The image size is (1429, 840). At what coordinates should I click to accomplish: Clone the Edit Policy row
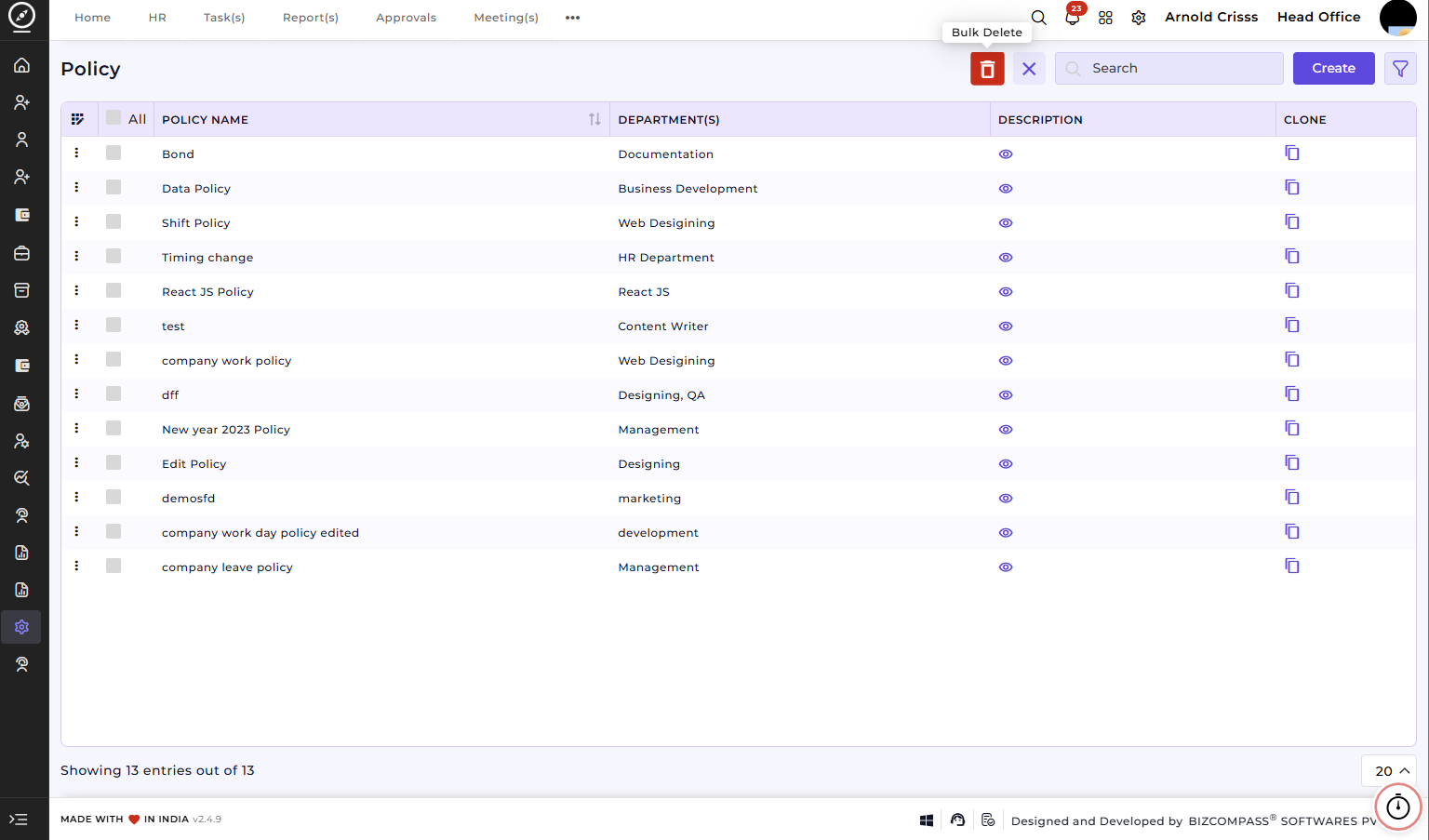(x=1292, y=462)
